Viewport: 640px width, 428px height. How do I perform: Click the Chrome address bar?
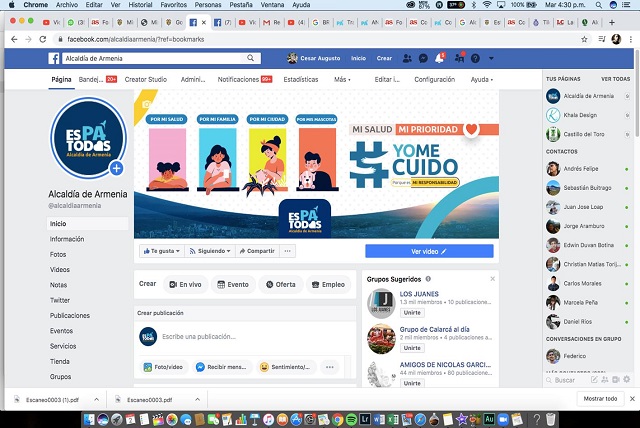314,40
